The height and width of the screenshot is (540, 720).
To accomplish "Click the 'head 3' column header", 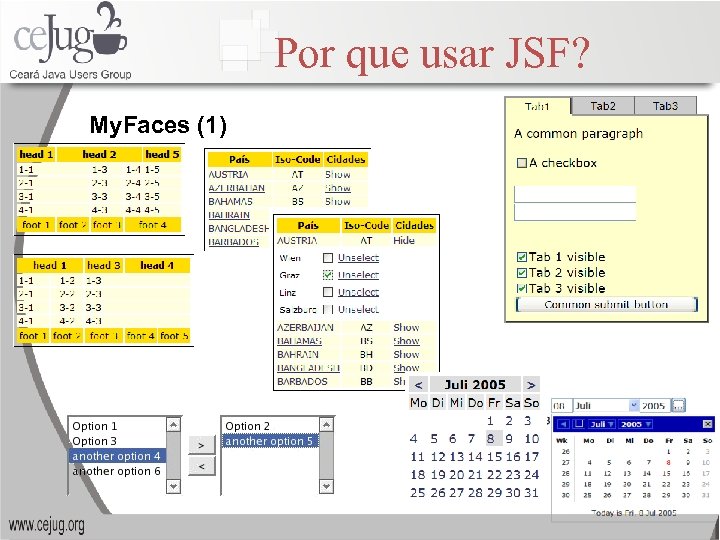I will tap(103, 265).
